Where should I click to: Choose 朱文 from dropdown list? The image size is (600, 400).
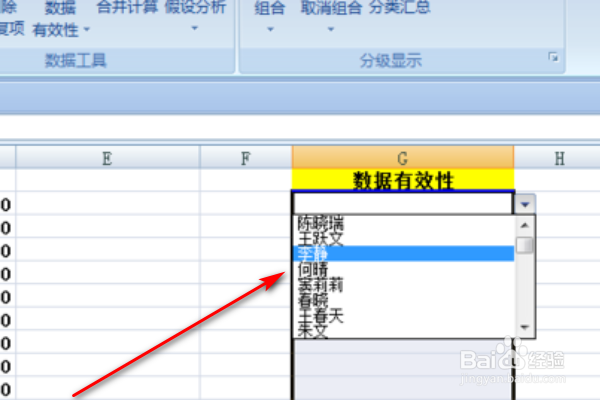(x=403, y=331)
